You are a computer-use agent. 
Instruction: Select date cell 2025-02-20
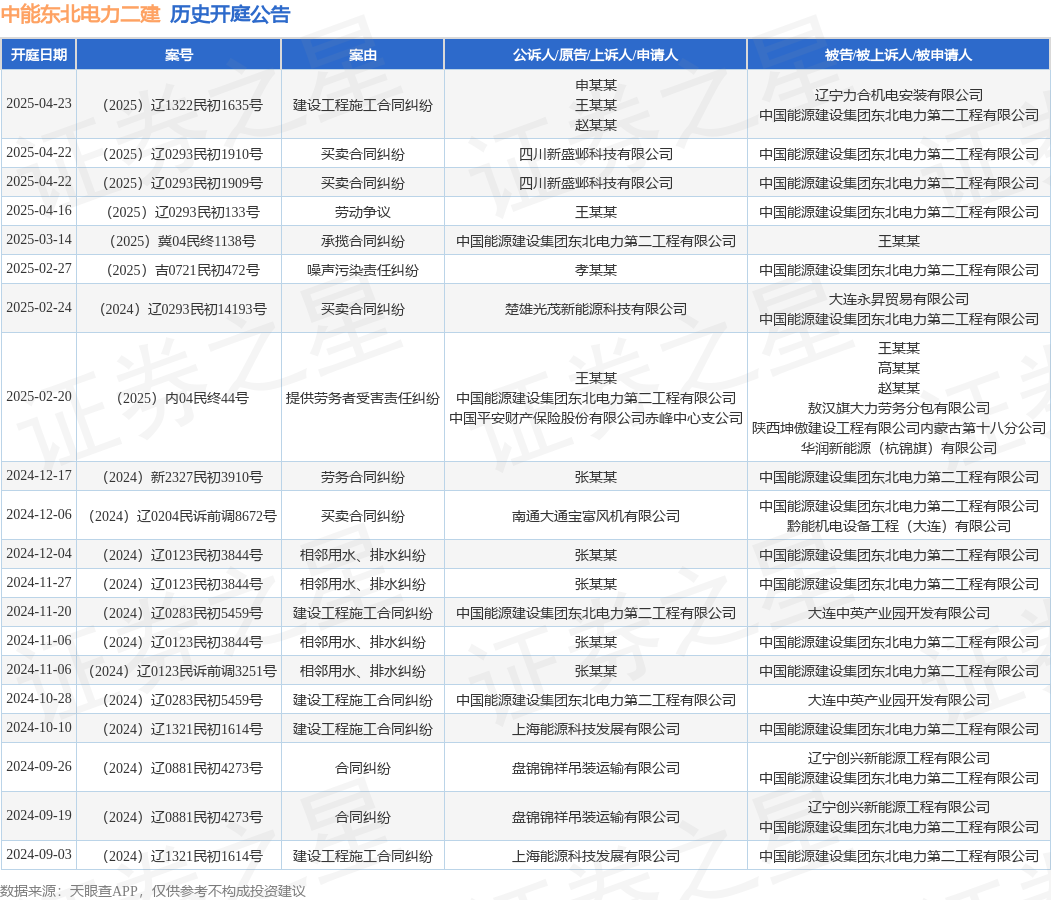pos(39,396)
